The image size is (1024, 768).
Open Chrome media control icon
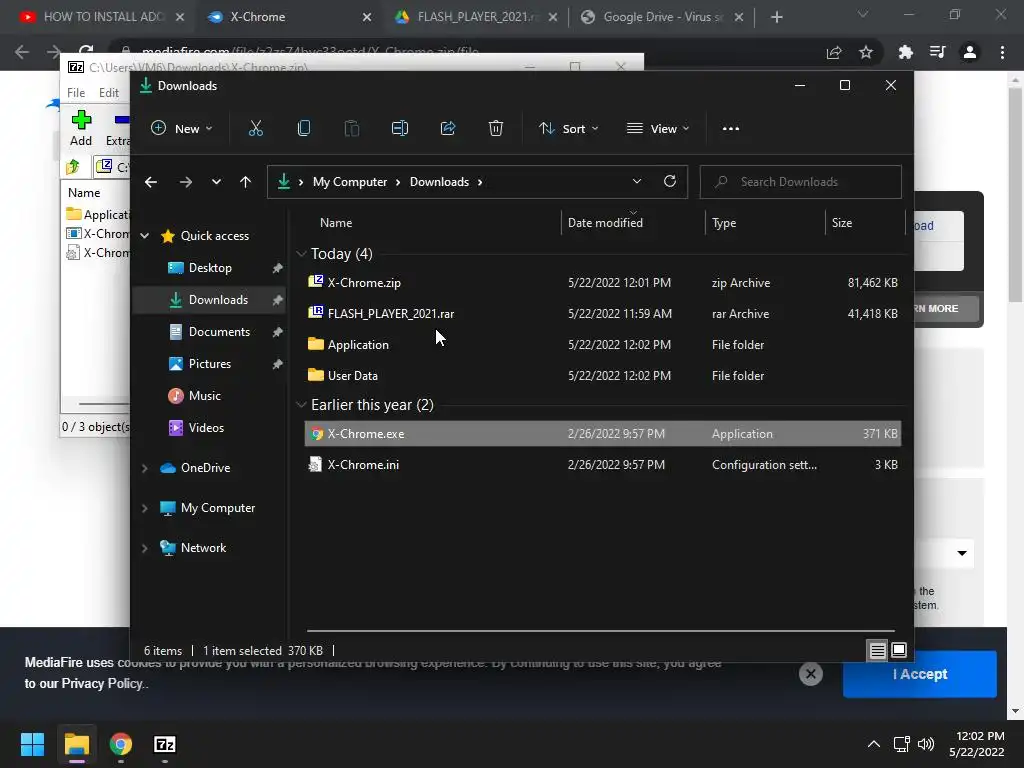point(938,52)
